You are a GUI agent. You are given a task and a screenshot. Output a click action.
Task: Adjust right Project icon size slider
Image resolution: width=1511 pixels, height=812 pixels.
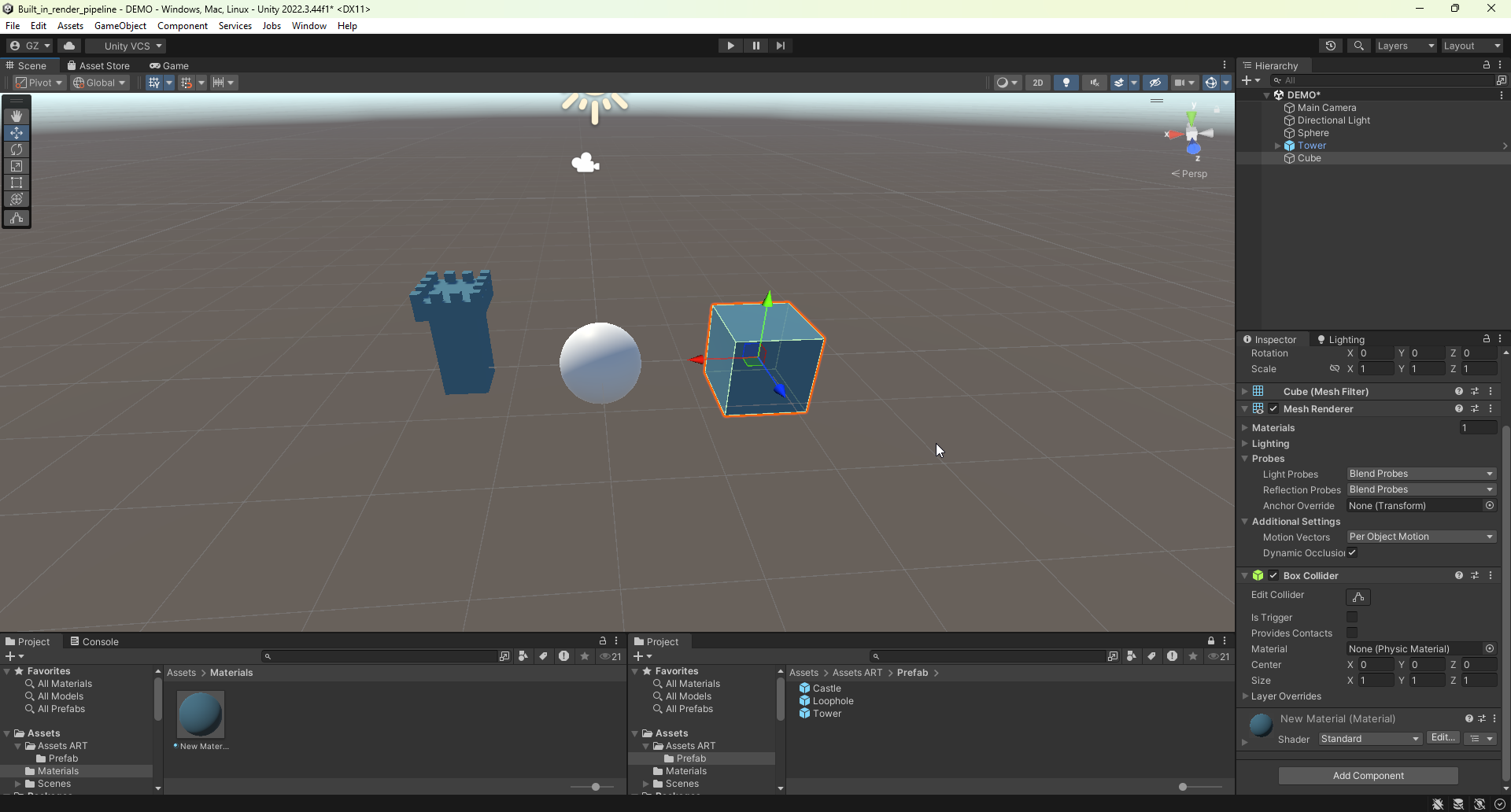click(1183, 787)
